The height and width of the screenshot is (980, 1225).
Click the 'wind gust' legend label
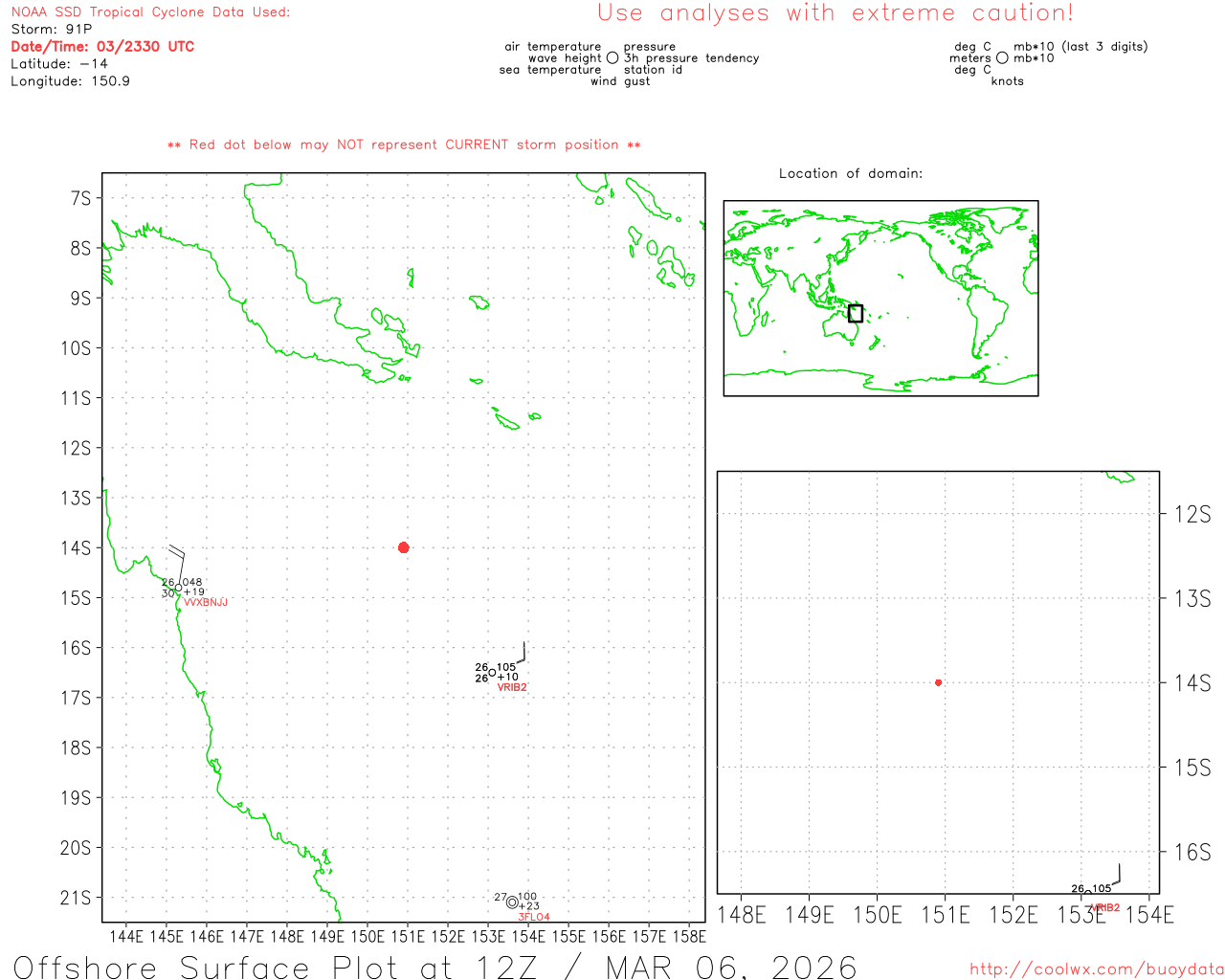pyautogui.click(x=620, y=80)
